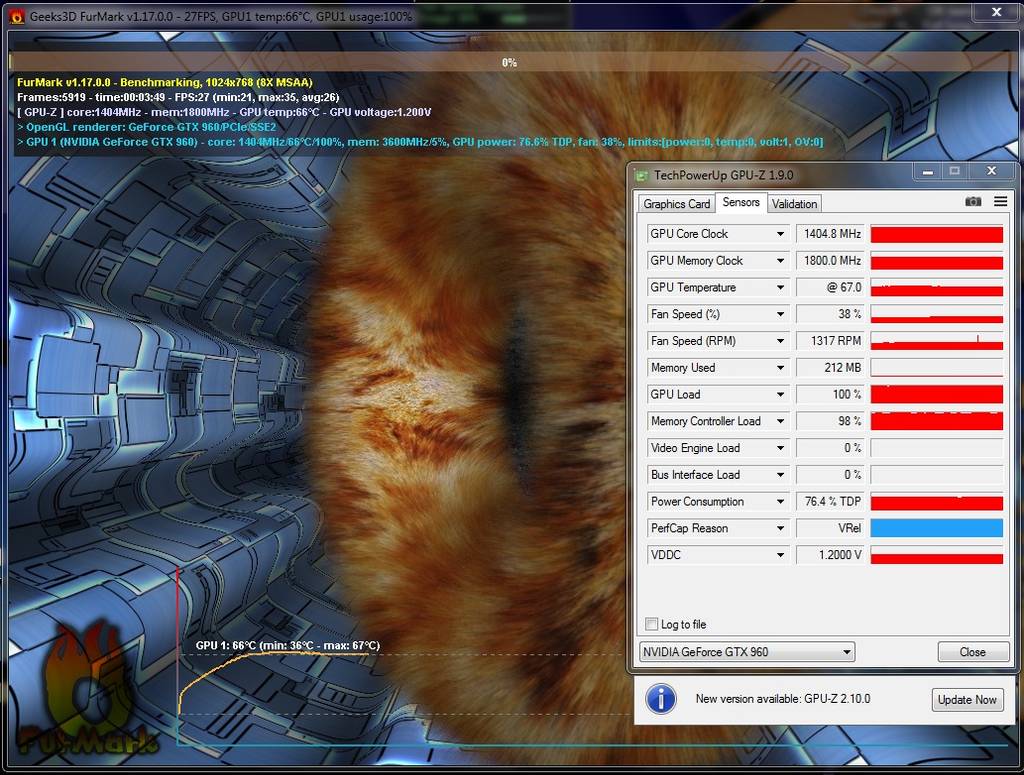Open the GPU Temperature sensor dropdown
Screen dimensions: 1024x775
click(780, 287)
